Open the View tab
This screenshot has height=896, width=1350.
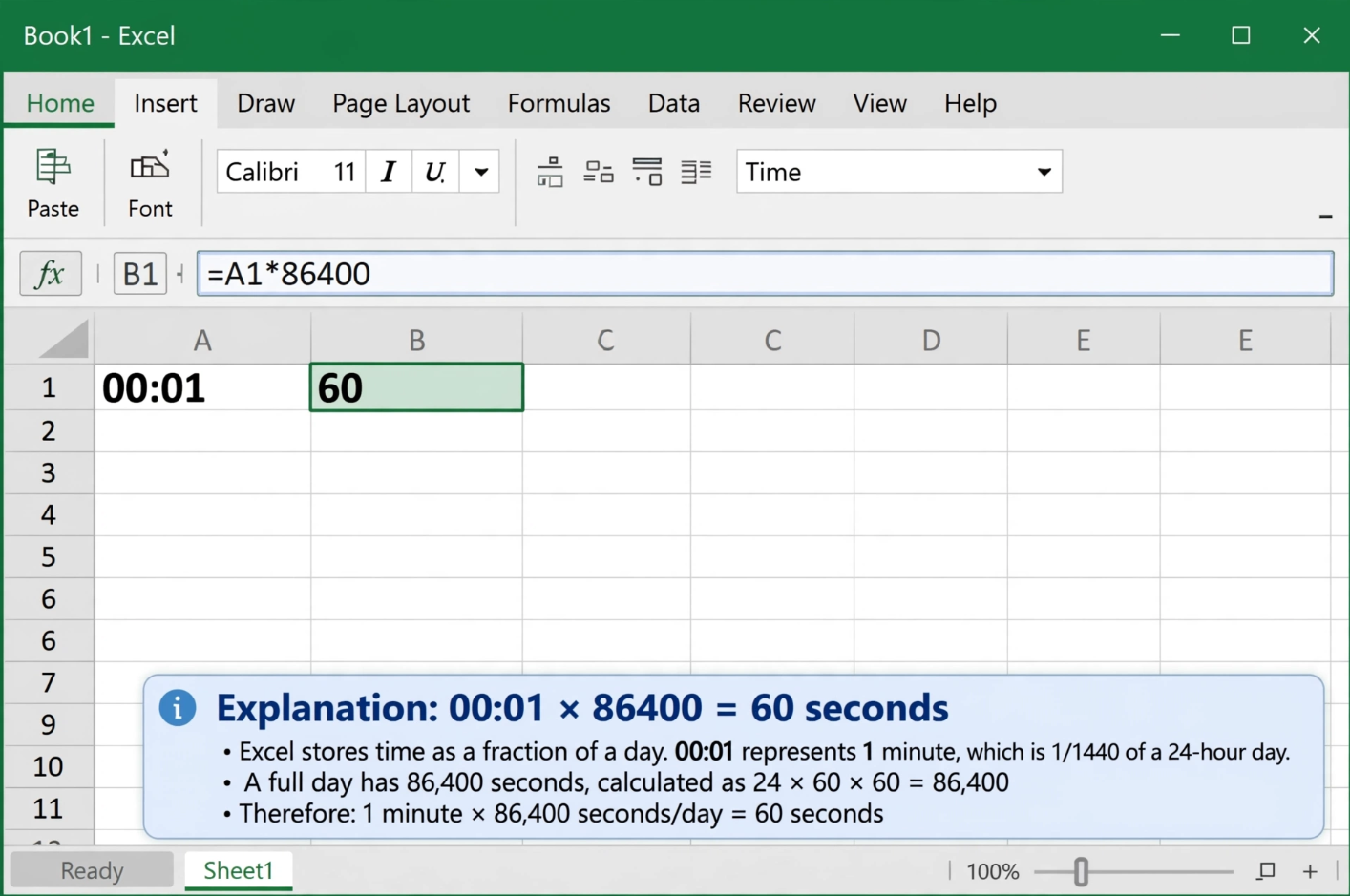click(x=879, y=103)
